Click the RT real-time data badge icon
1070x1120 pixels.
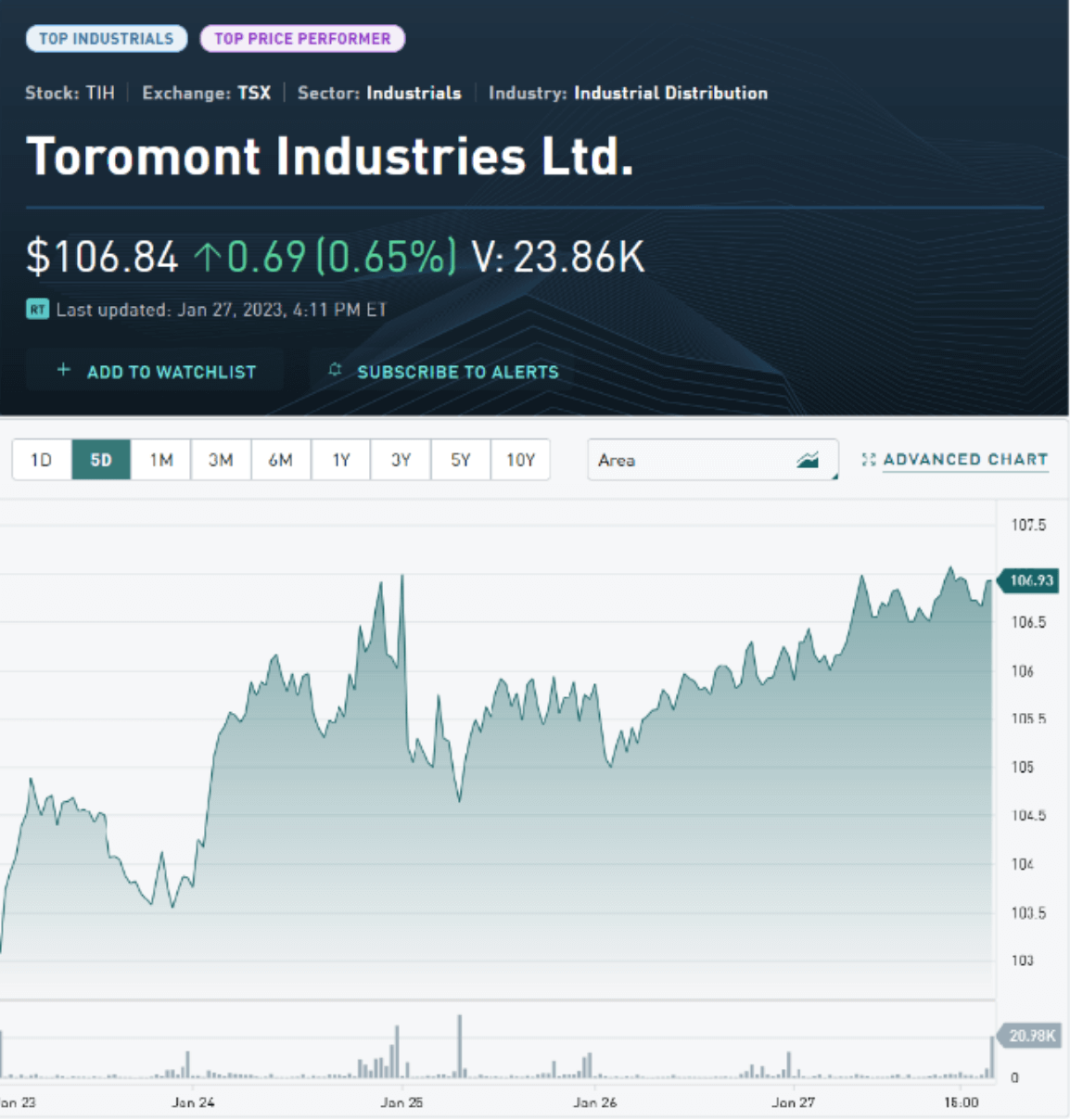(x=36, y=309)
